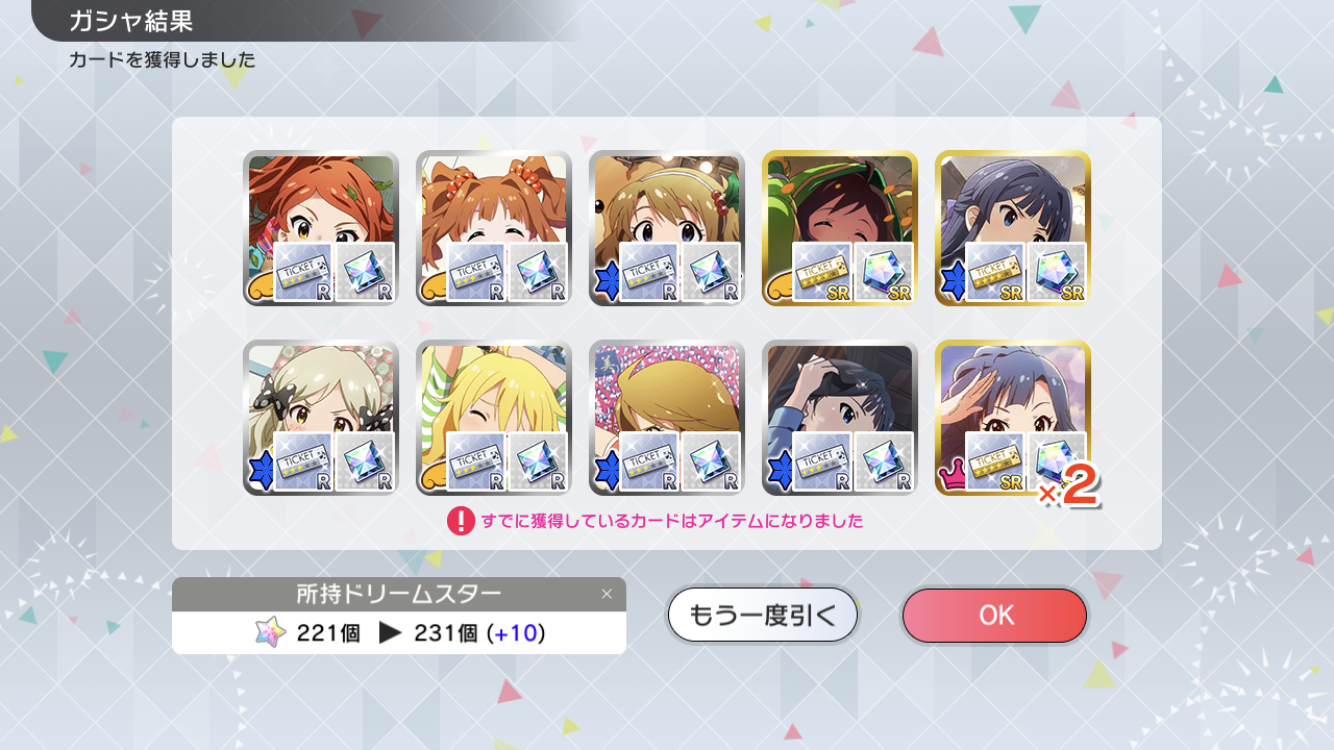The image size is (1334, 750).
Task: Tap red exclamation warning icon
Action: coord(460,521)
